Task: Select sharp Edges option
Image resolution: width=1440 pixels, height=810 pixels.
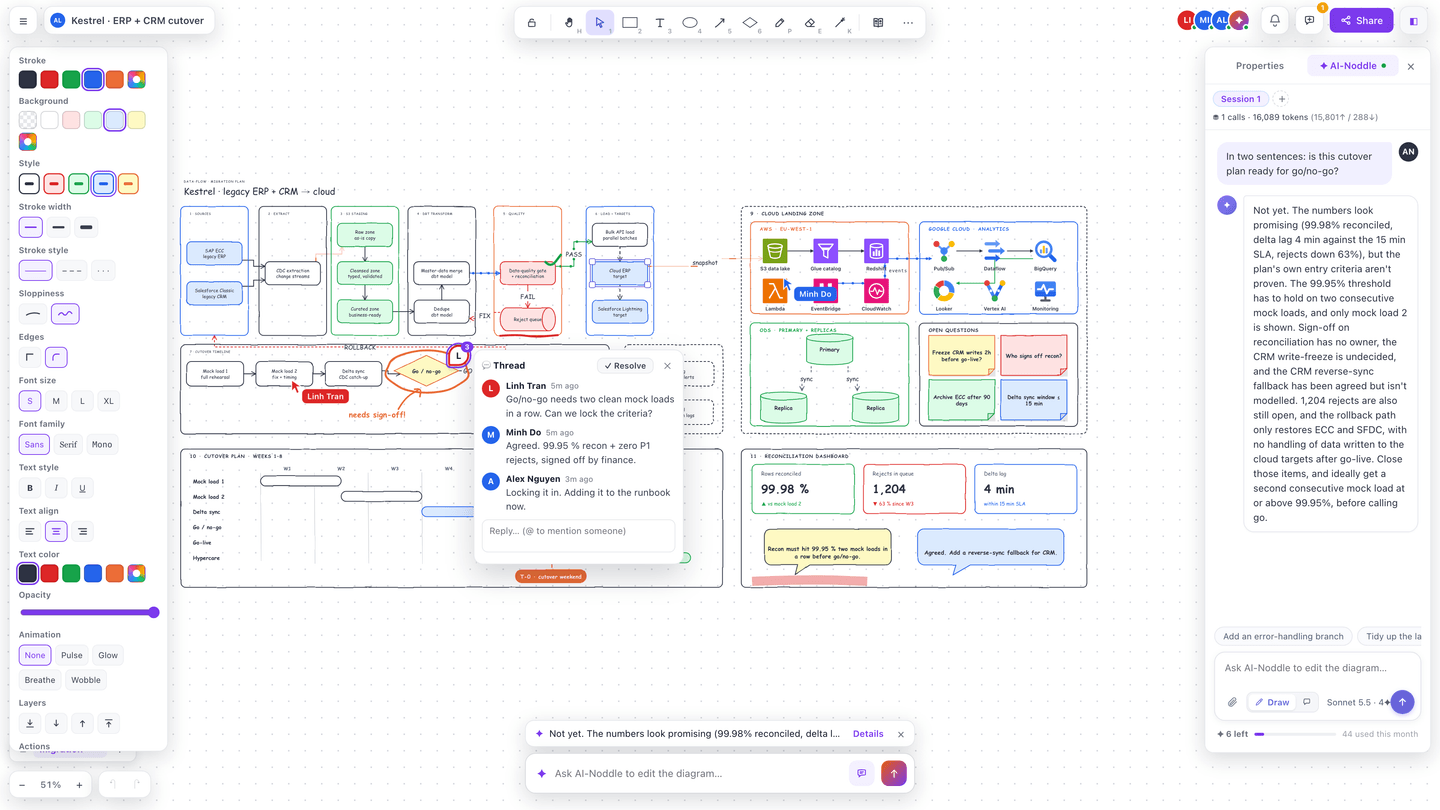Action: tap(30, 357)
